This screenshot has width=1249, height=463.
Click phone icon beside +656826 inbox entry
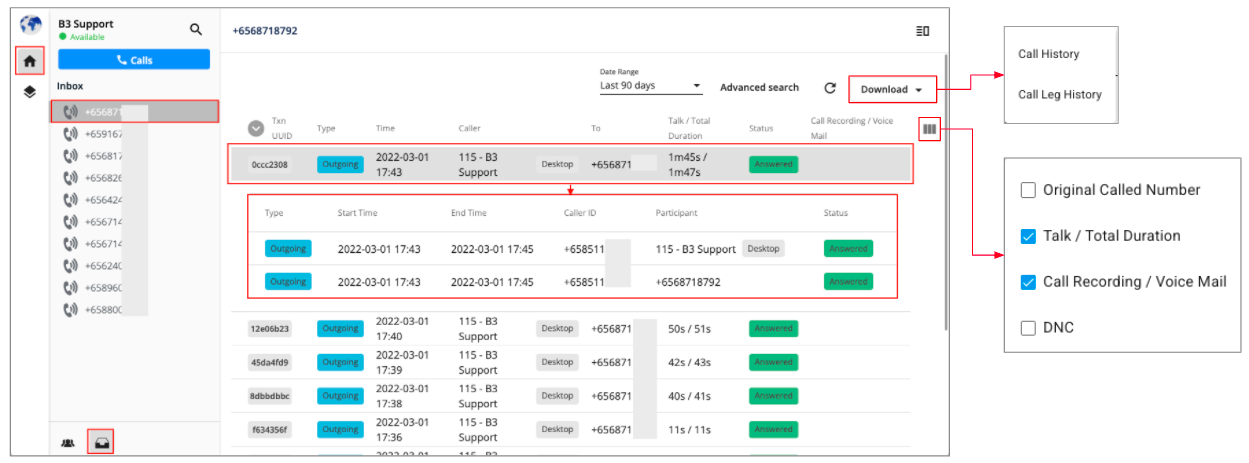point(71,178)
